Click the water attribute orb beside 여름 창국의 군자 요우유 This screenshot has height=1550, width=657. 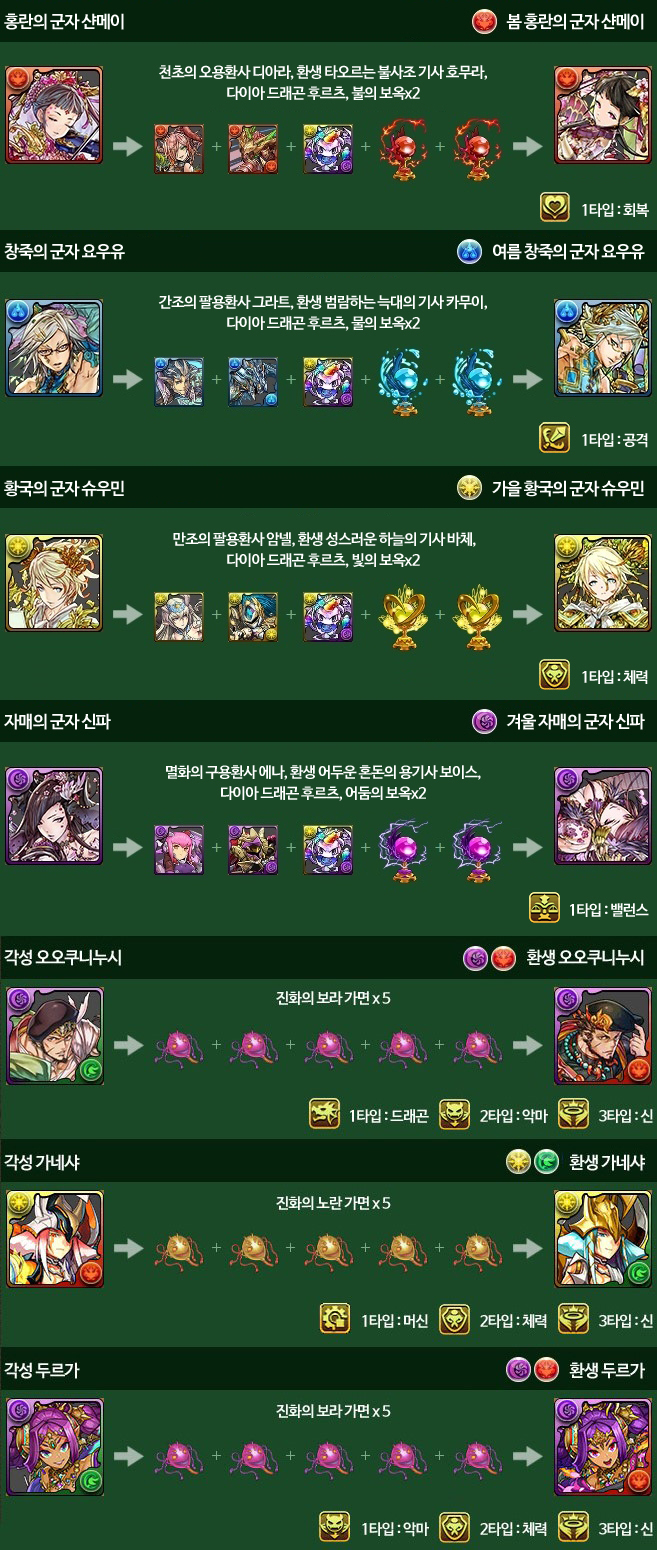(x=469, y=251)
